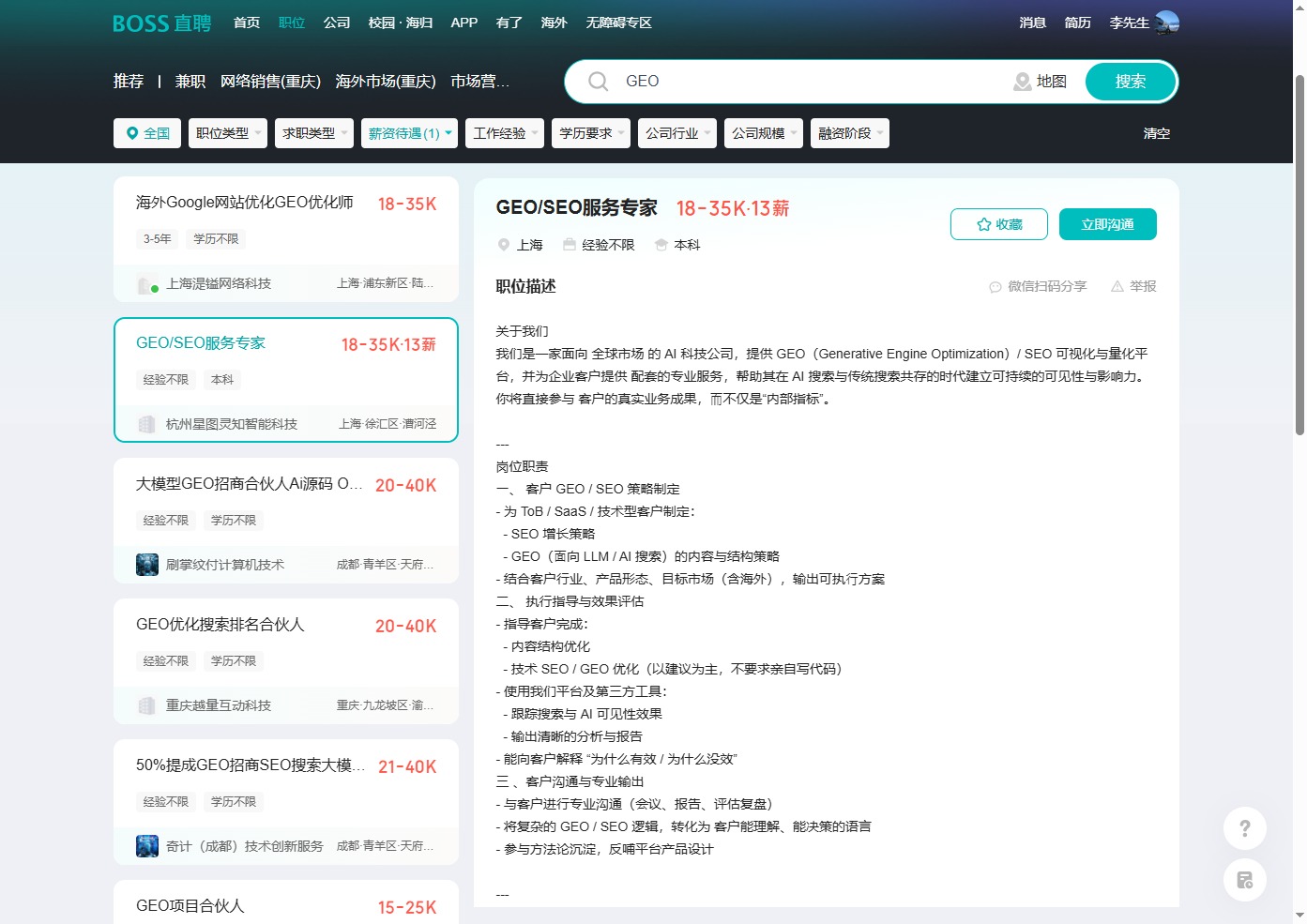Click the resume feedback floating icon
The width and height of the screenshot is (1307, 924).
pyautogui.click(x=1244, y=880)
